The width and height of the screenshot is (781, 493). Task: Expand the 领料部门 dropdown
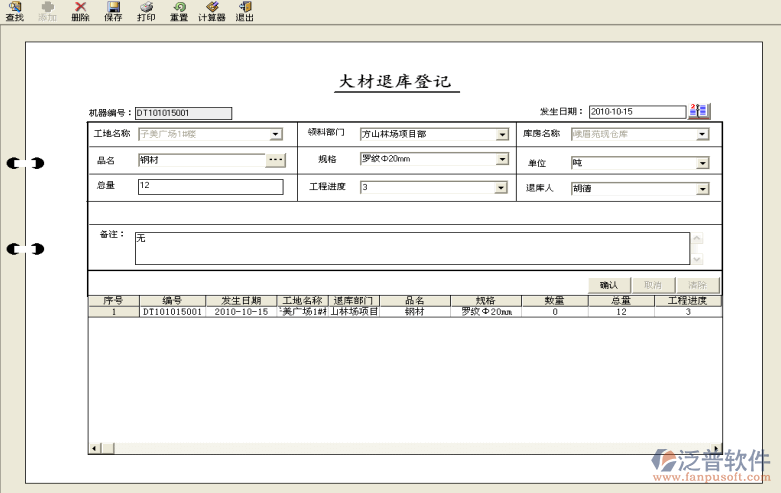pos(502,135)
